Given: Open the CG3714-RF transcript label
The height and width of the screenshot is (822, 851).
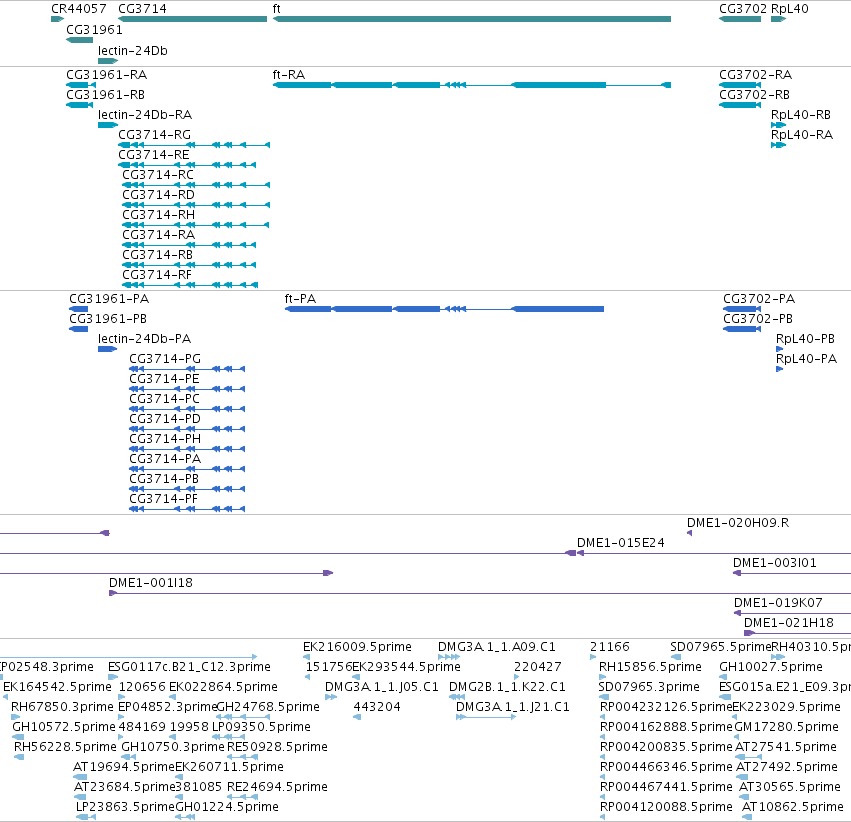Looking at the screenshot, I should click(157, 276).
